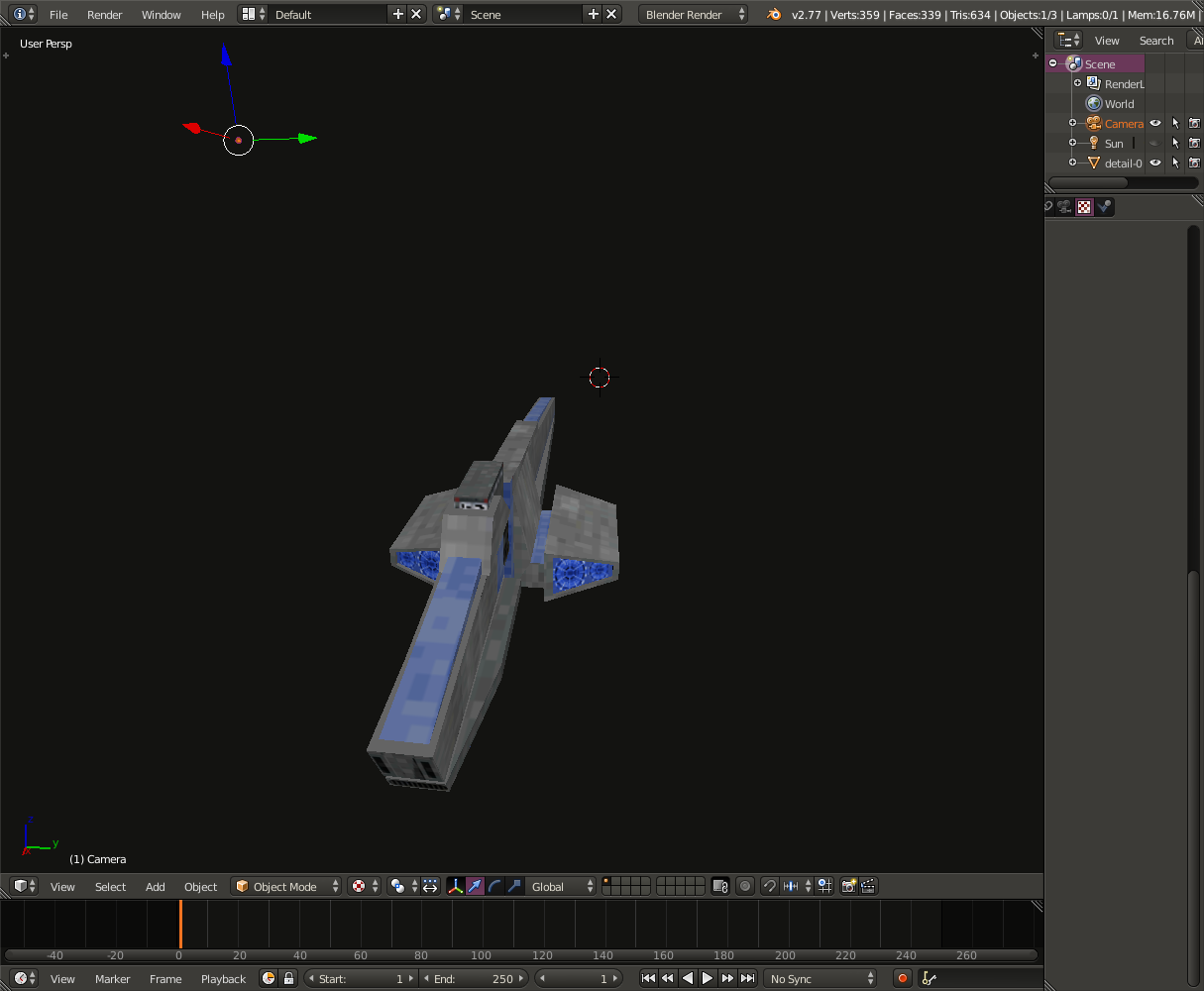Image resolution: width=1204 pixels, height=991 pixels.
Task: Select the translate manipulator arrow icon
Action: pos(475,886)
